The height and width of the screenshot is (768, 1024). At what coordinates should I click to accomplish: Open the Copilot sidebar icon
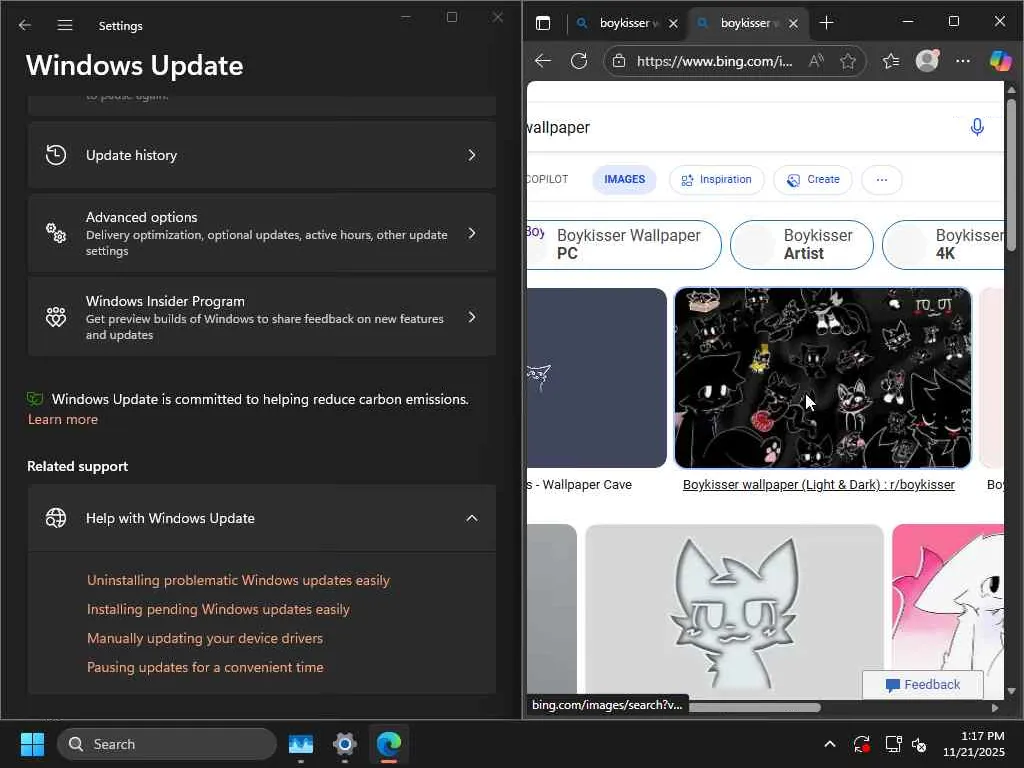pos(1000,61)
